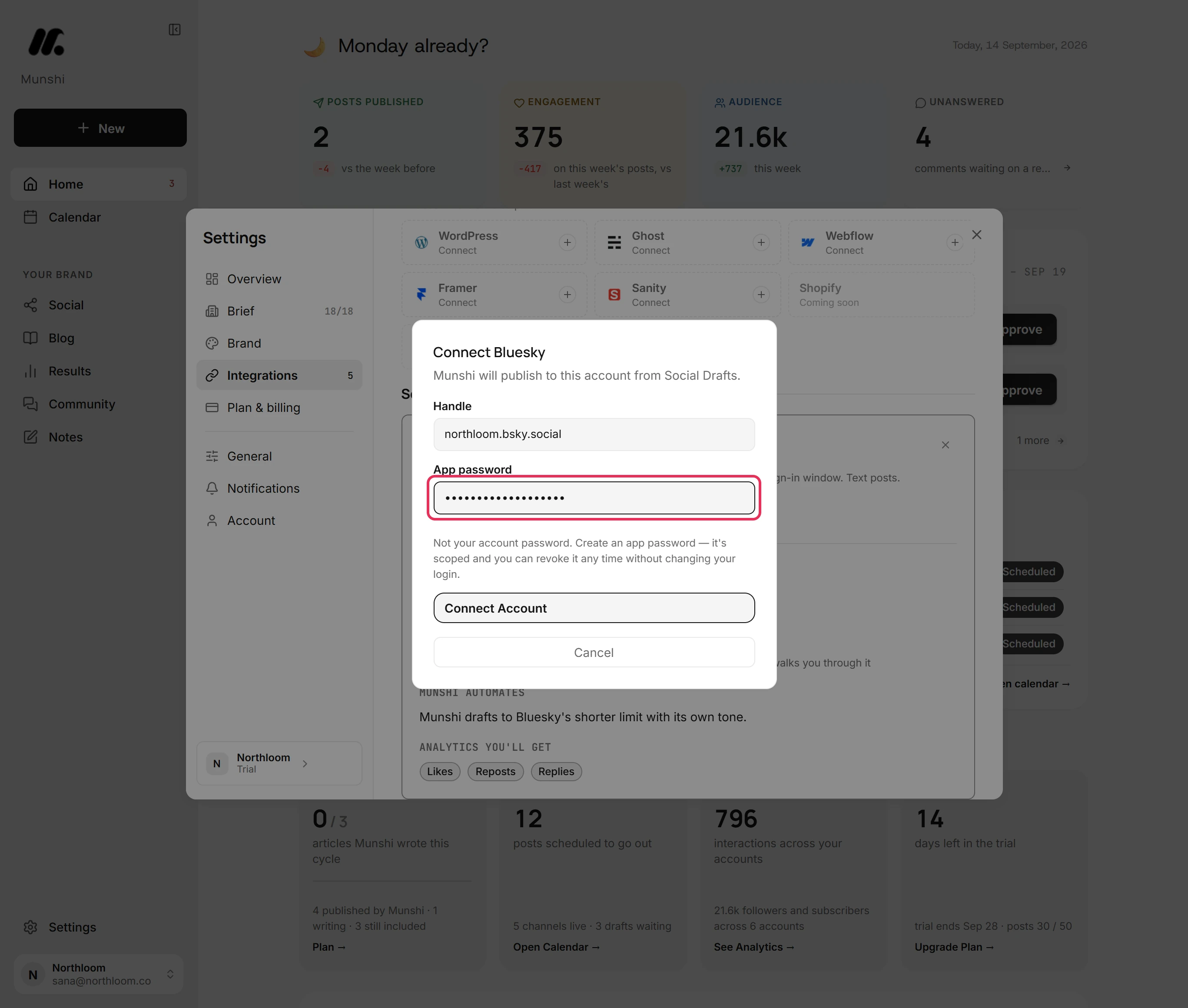Open unanswered comments arrow
Image resolution: width=1188 pixels, height=1008 pixels.
point(1067,168)
